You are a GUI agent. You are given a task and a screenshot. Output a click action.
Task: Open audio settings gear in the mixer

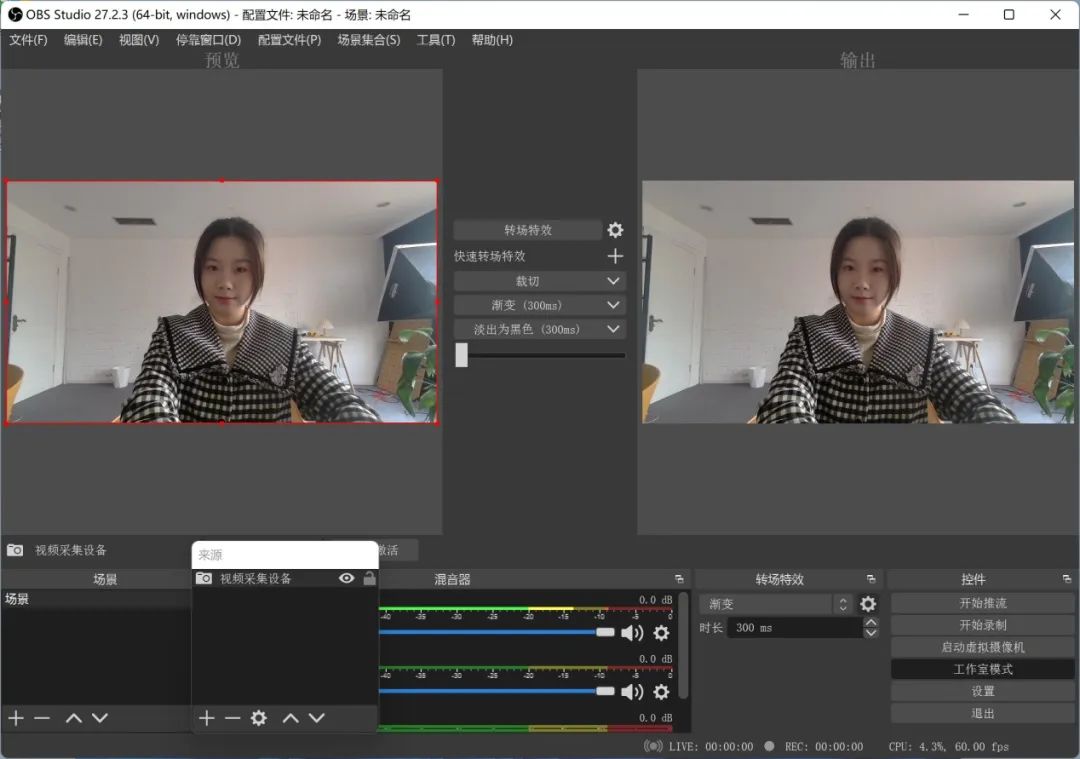pos(661,633)
